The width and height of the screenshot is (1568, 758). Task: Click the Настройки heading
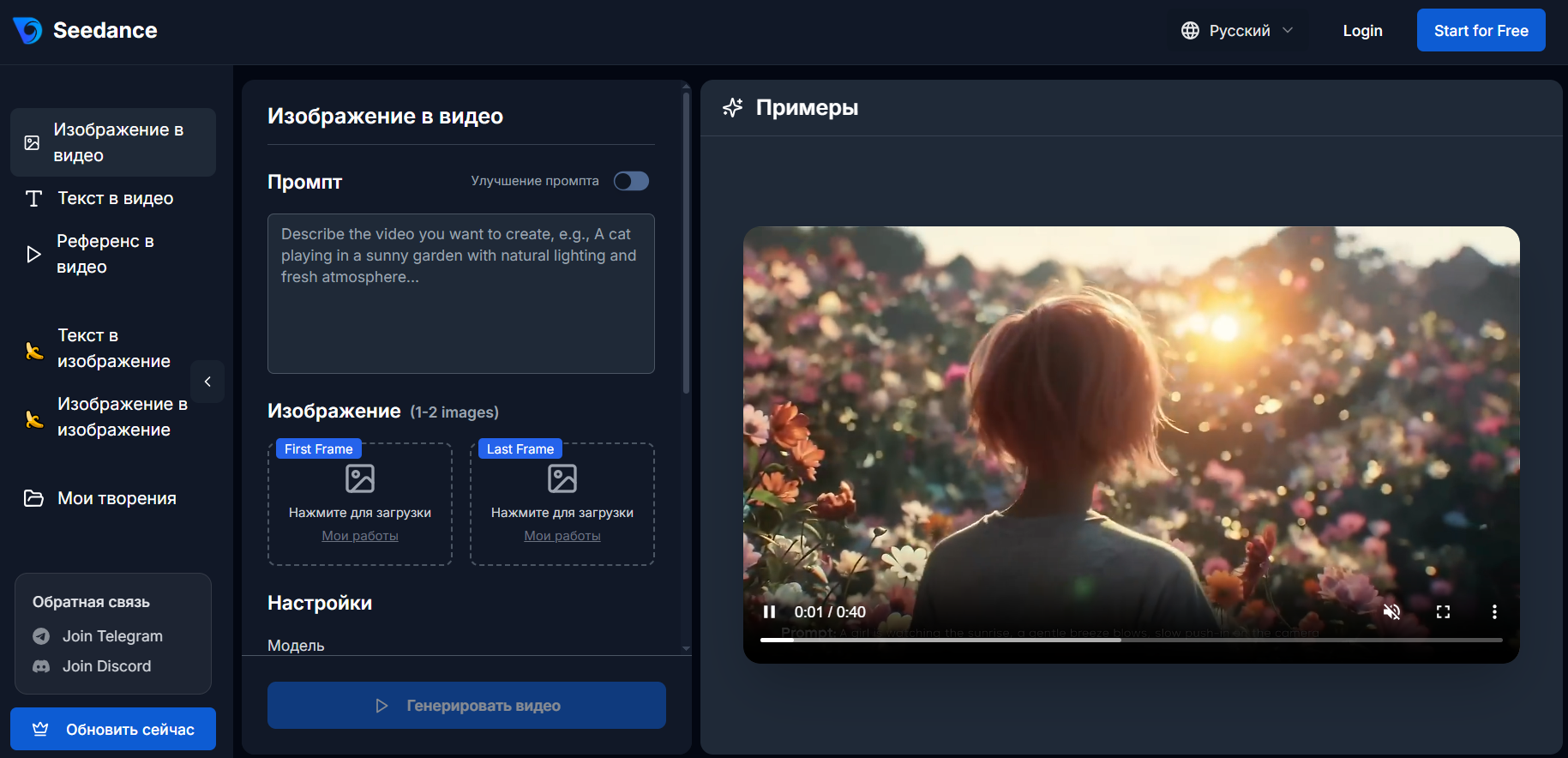[320, 603]
